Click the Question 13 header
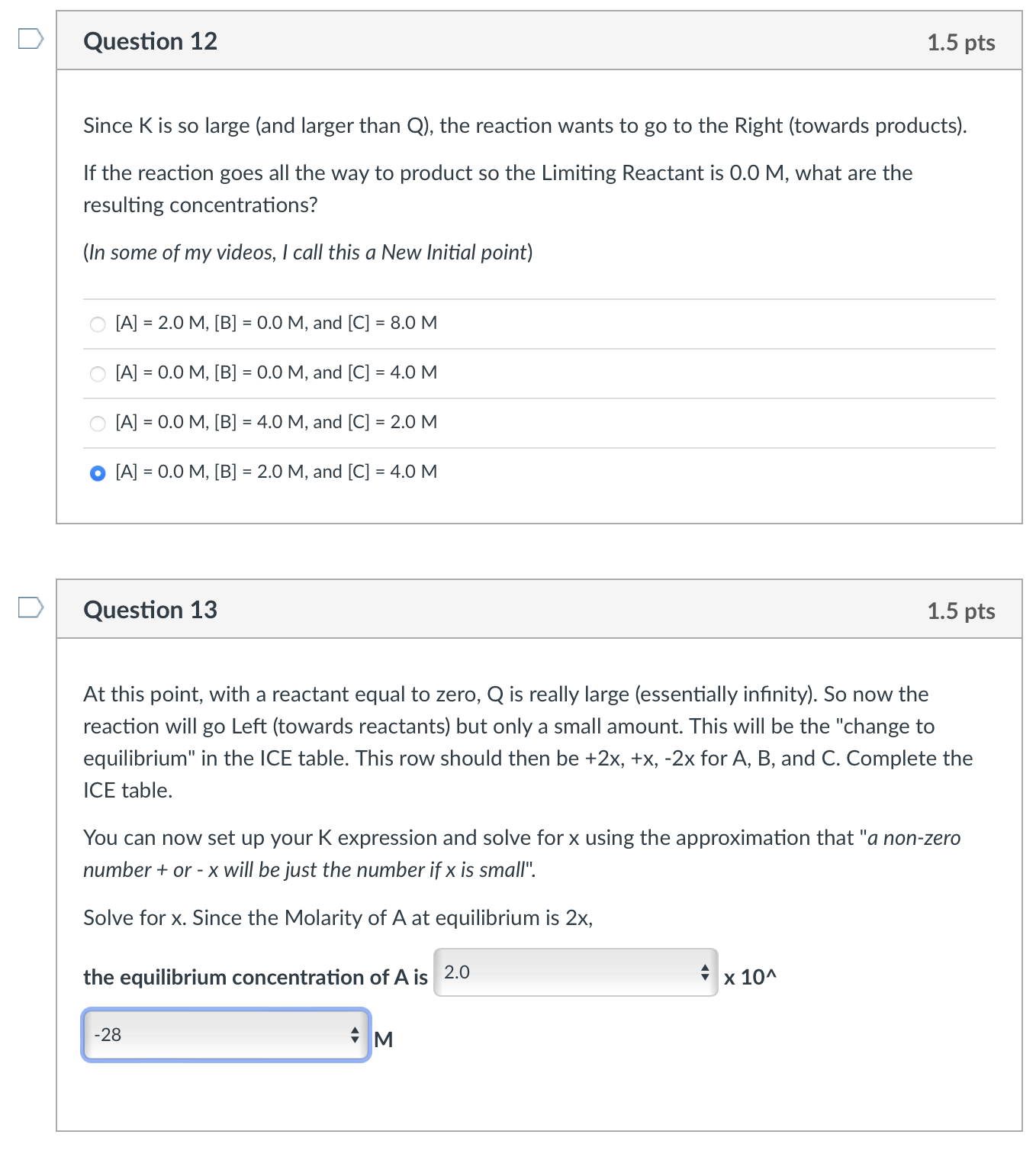Viewport: 1036px width, 1154px height. click(x=150, y=609)
